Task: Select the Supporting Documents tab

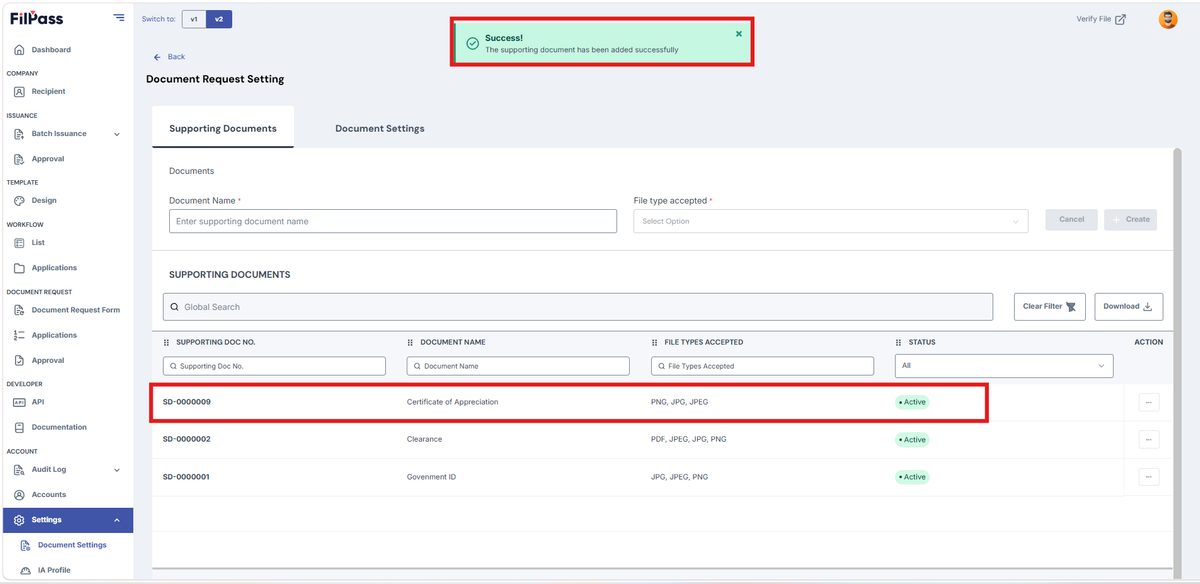Action: click(223, 128)
